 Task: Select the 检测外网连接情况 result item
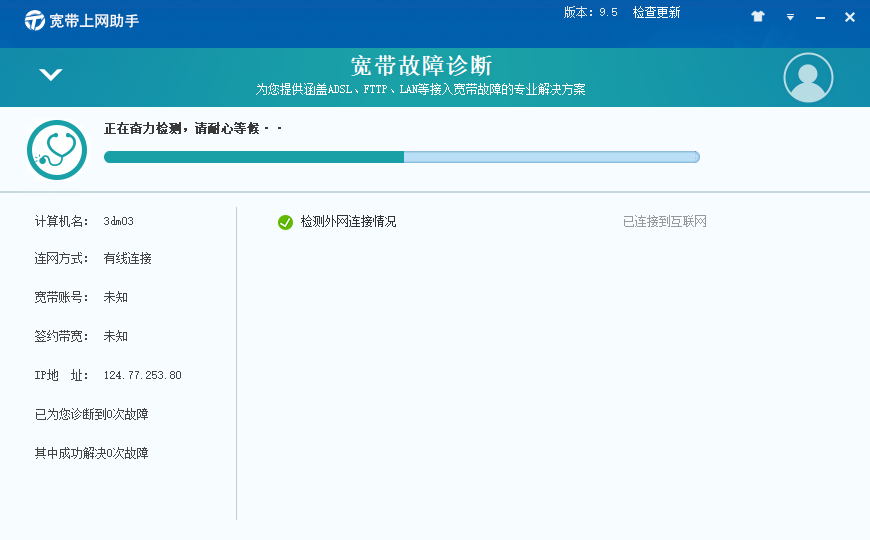click(348, 222)
